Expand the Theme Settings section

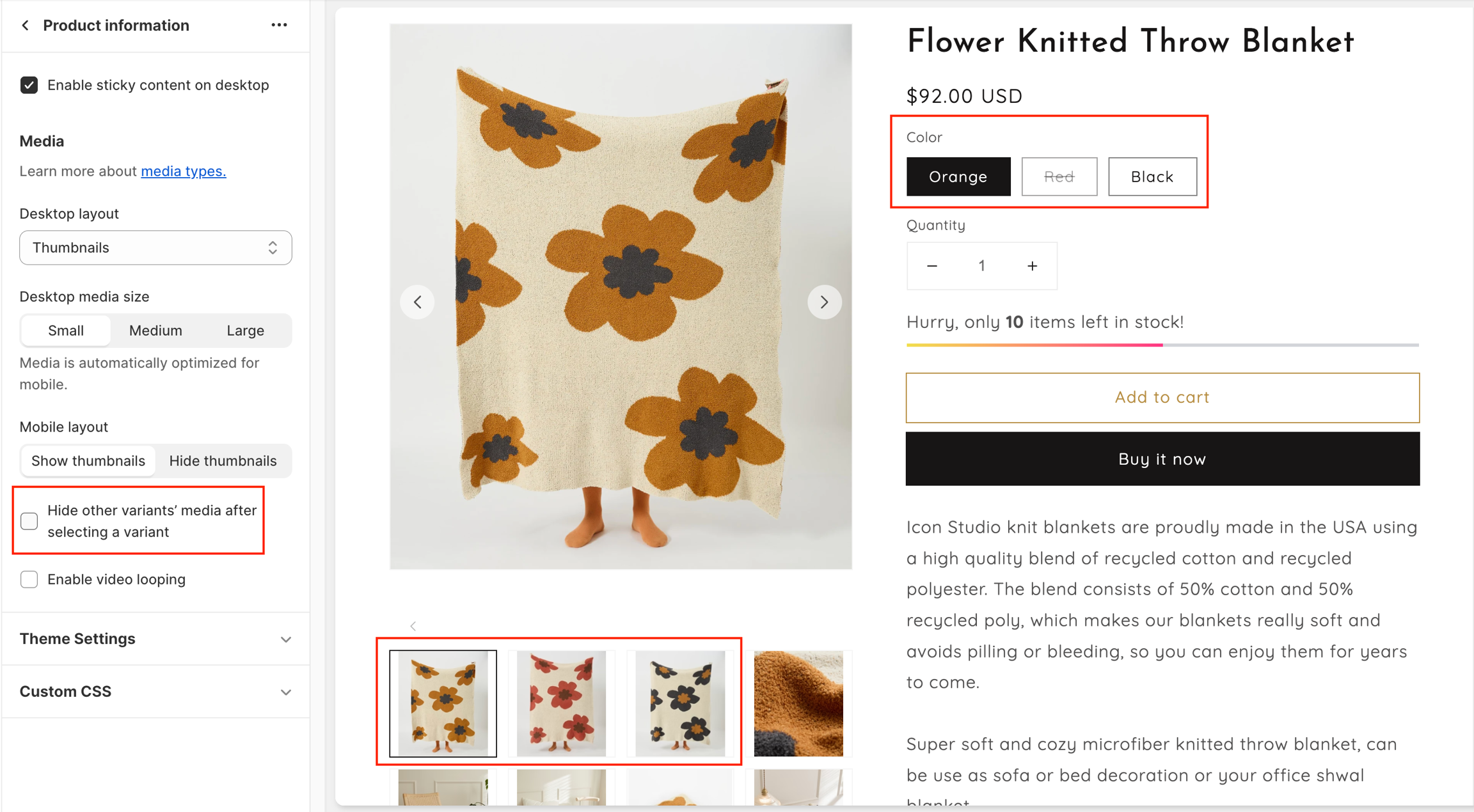tap(155, 639)
